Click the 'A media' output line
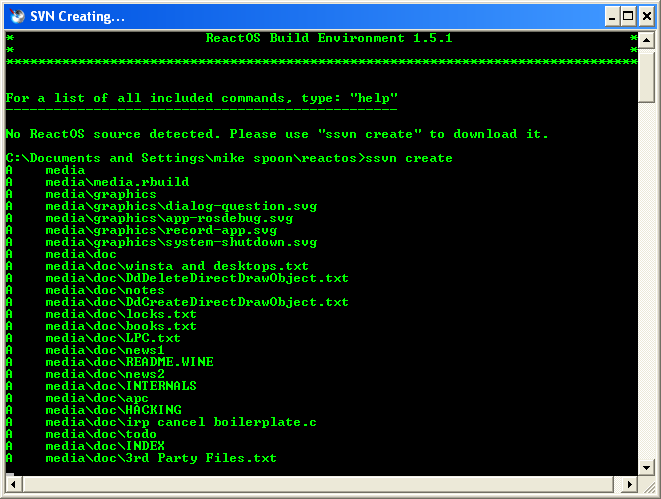 [46, 170]
